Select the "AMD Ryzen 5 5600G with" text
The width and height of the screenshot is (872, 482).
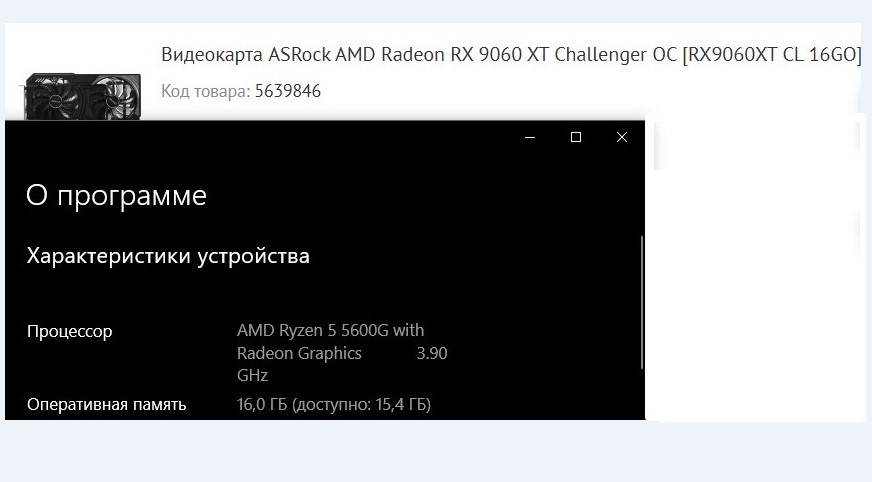click(x=330, y=330)
